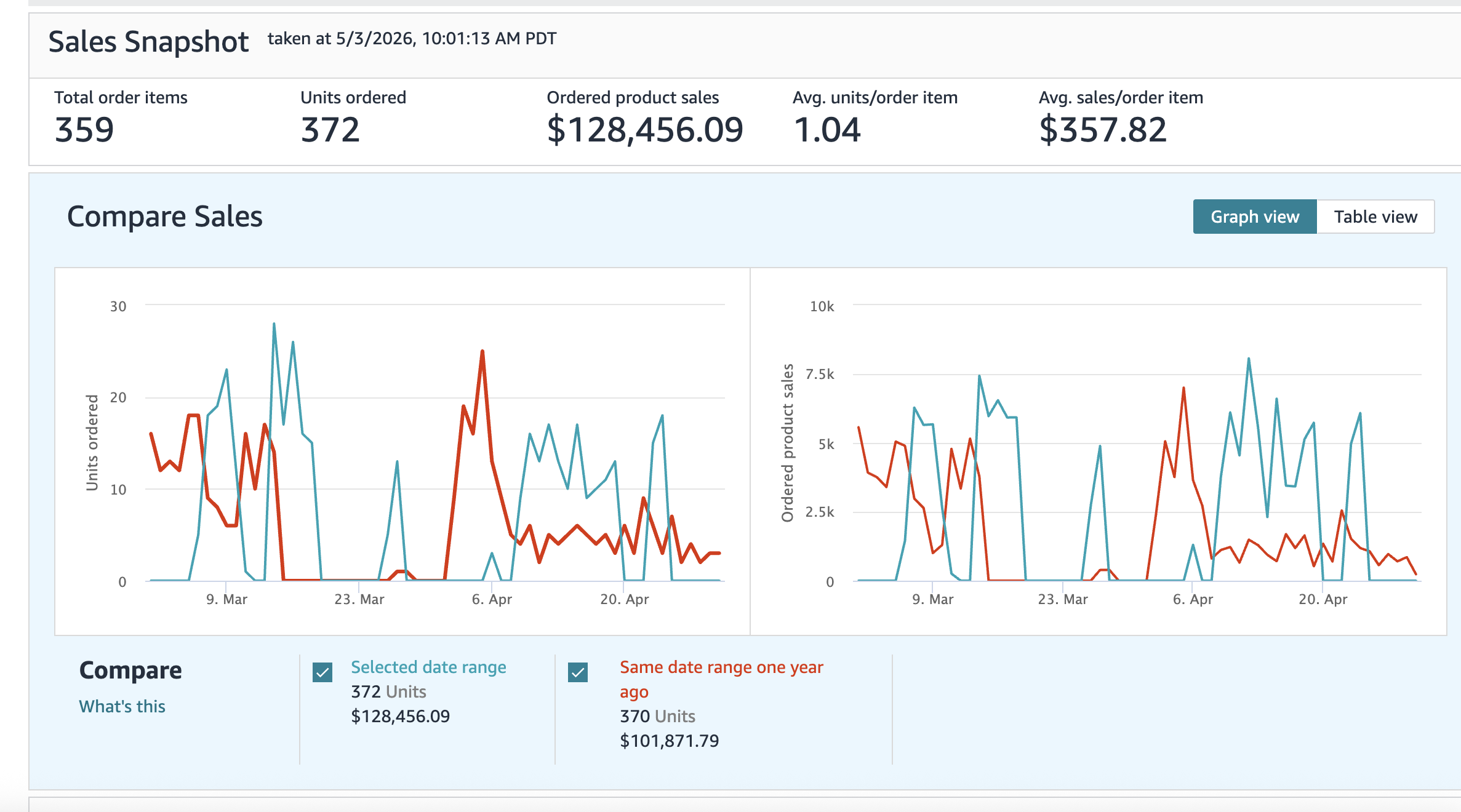Click the 370 Units legend text

[x=657, y=717]
